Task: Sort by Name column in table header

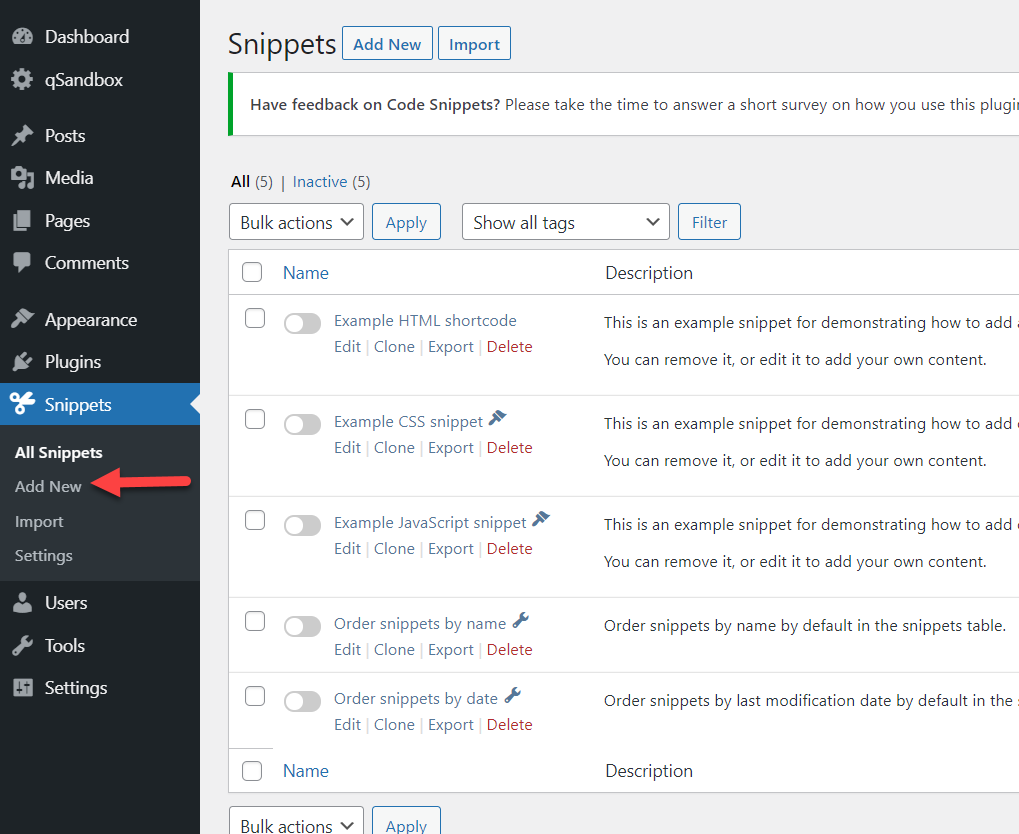Action: coord(305,272)
